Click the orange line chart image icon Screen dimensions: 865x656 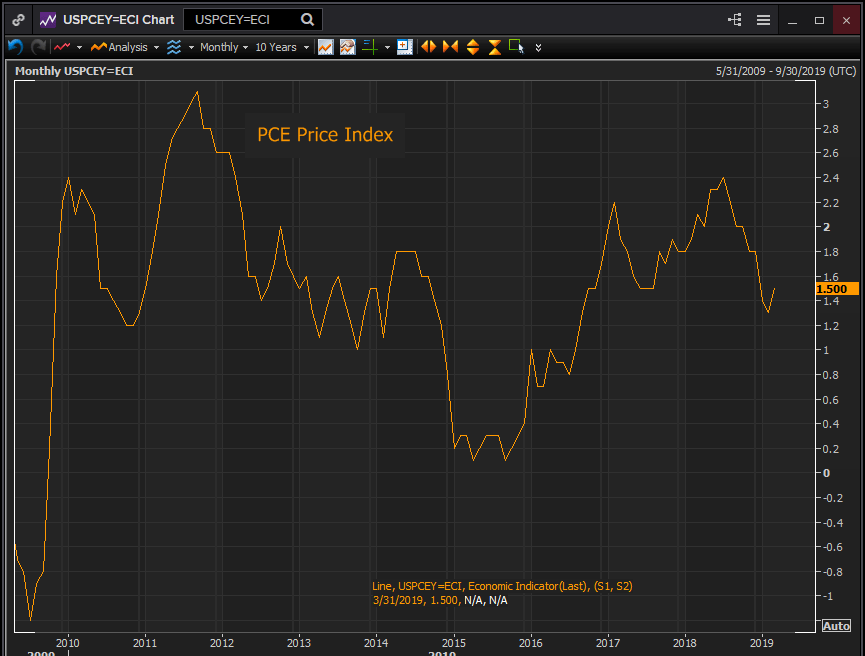tap(325, 47)
